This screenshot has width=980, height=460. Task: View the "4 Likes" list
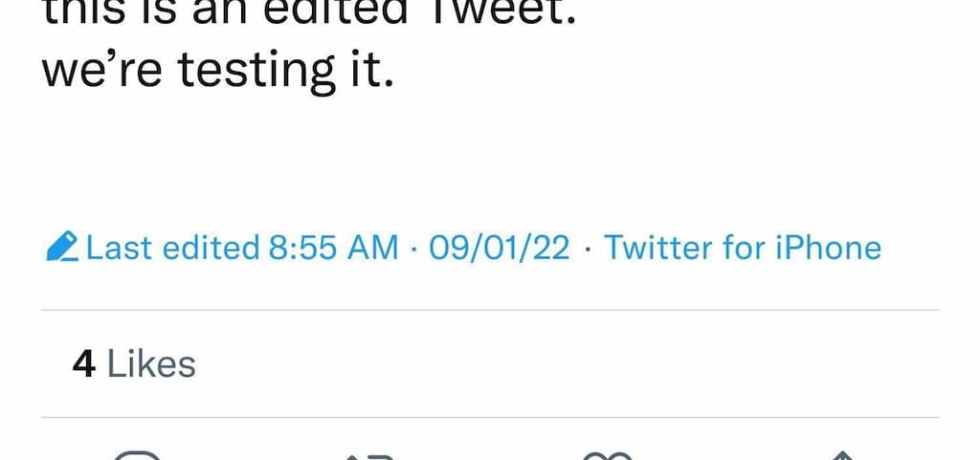click(134, 364)
